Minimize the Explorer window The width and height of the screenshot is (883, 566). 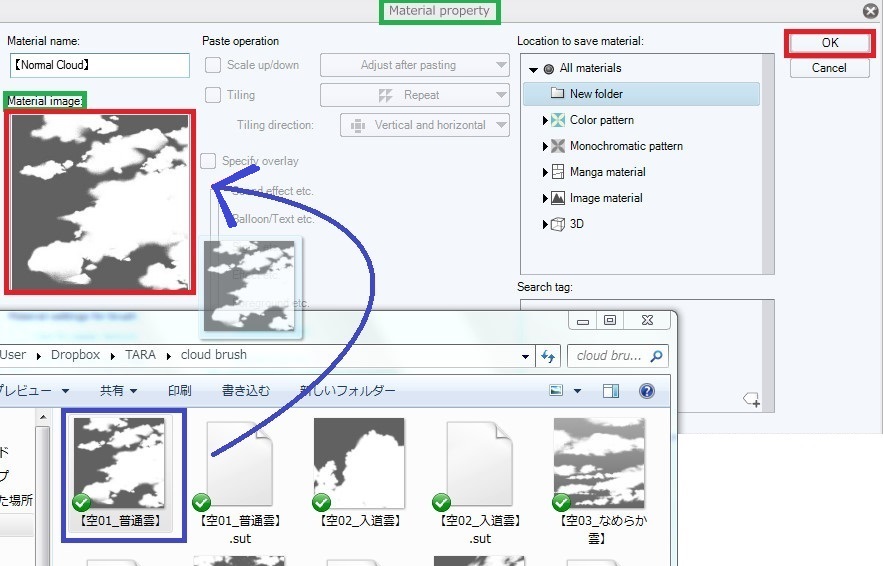[583, 321]
